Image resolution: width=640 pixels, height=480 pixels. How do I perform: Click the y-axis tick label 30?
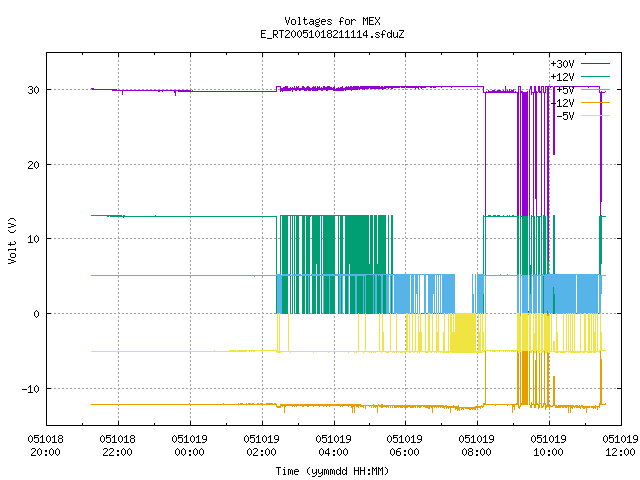click(33, 90)
